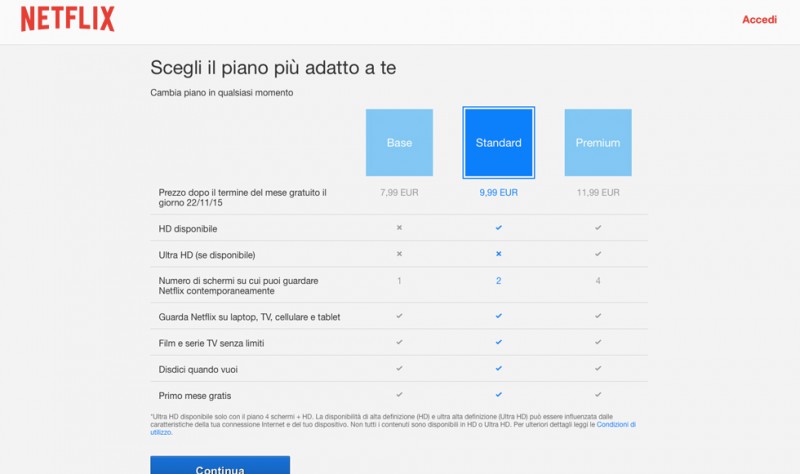
Task: Click the Guarda Netflix su laptop checkmark under Premium
Action: (x=598, y=316)
